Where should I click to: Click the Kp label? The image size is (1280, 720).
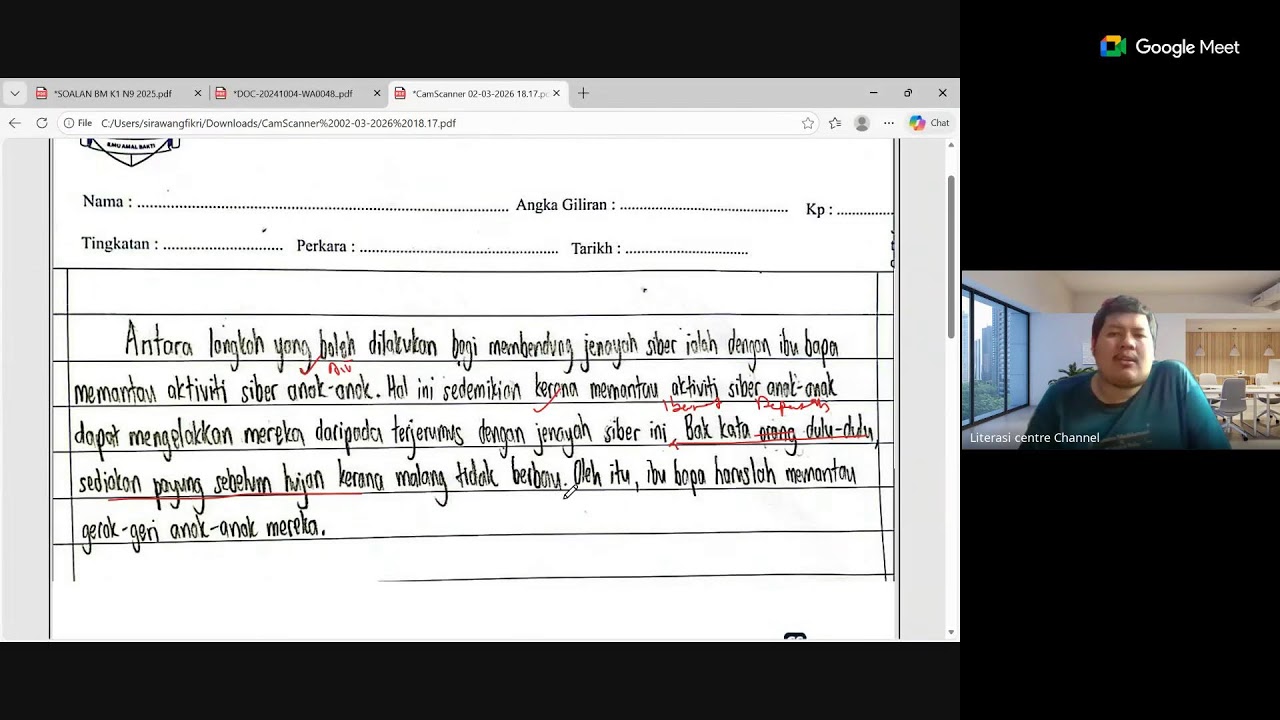pos(819,210)
